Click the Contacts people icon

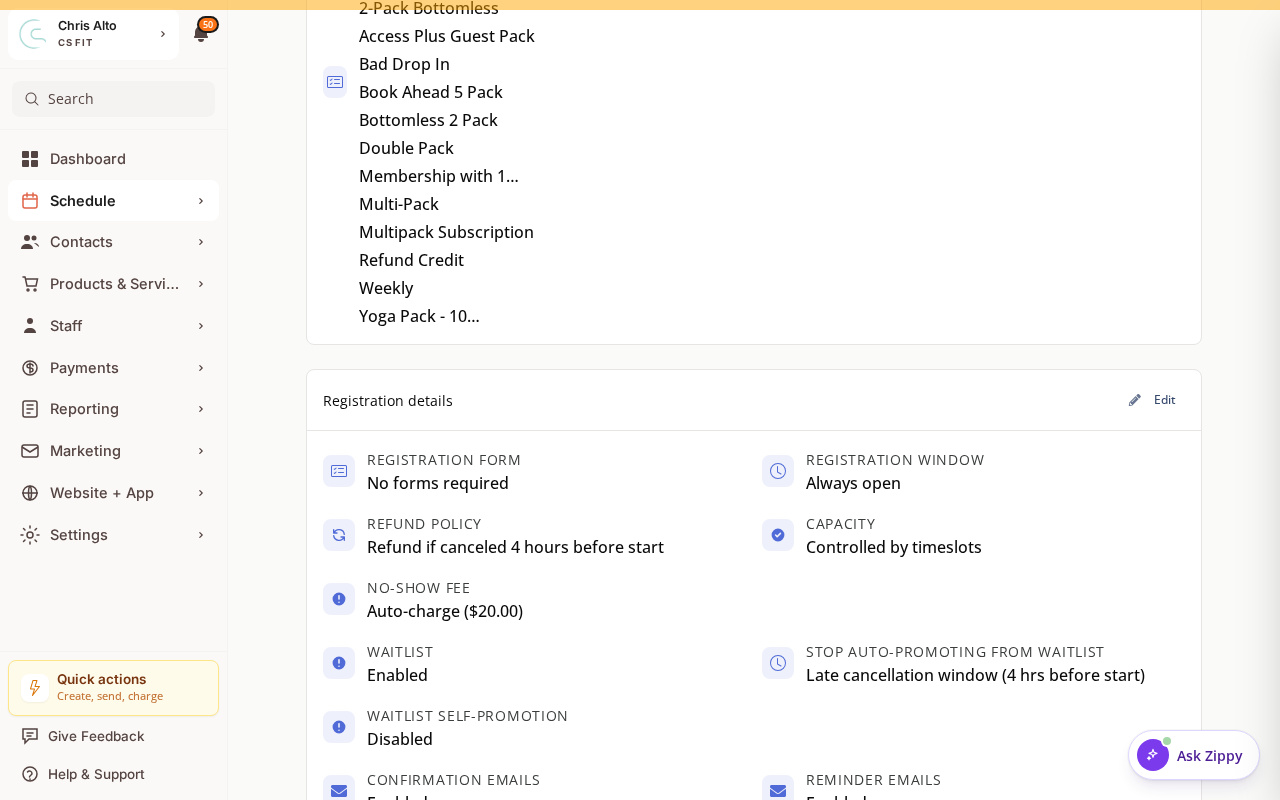pos(30,242)
